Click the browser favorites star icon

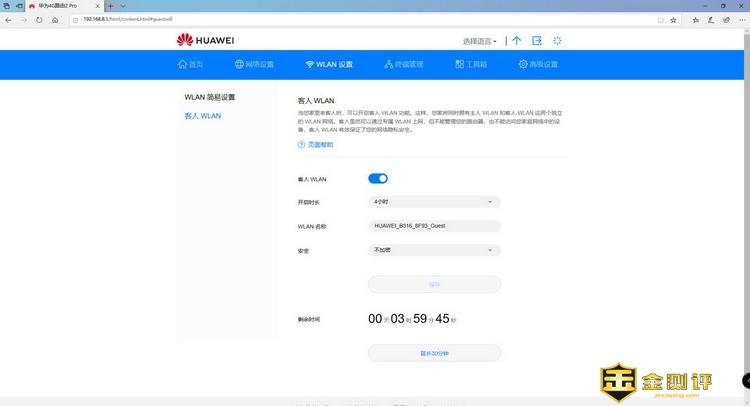click(673, 19)
